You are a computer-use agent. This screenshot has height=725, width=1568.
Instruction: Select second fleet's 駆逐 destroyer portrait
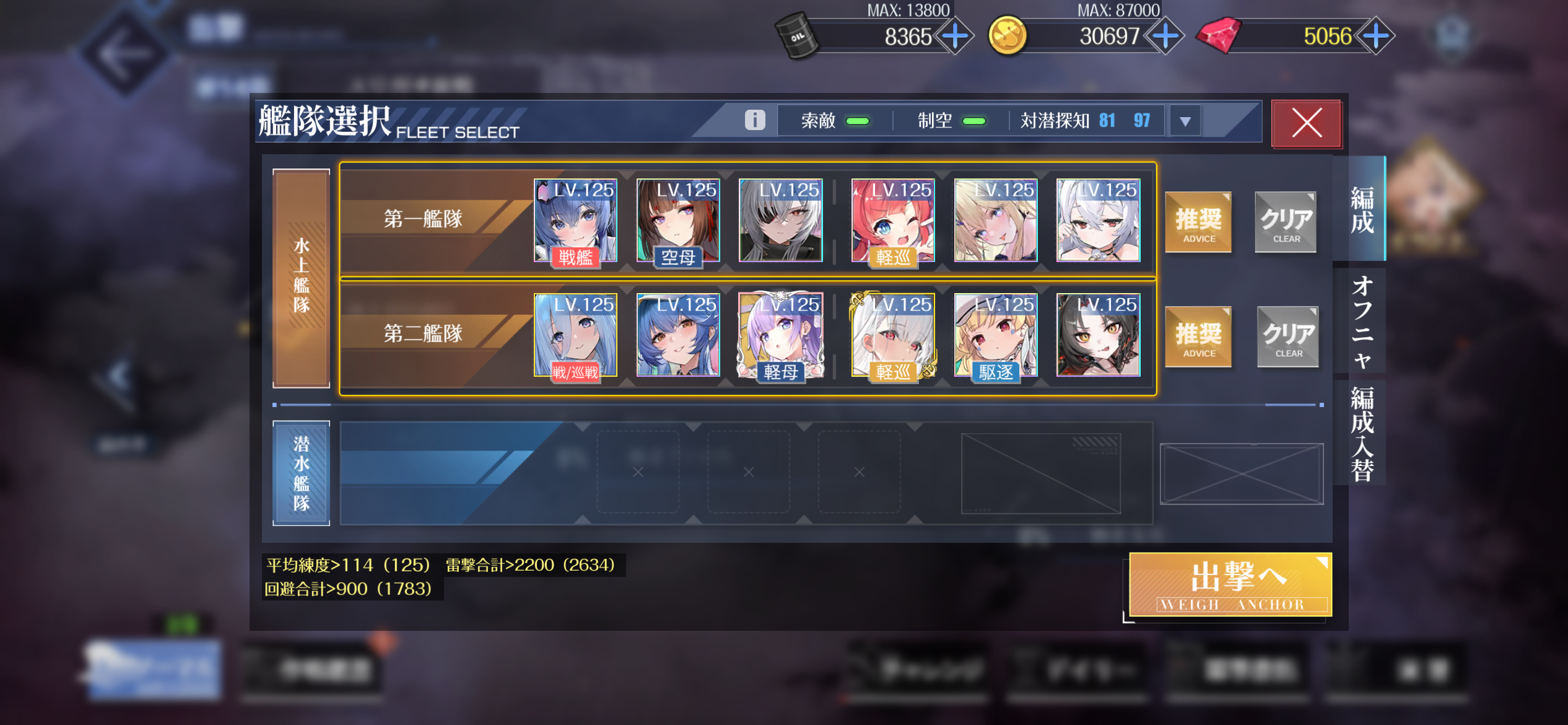(x=996, y=335)
